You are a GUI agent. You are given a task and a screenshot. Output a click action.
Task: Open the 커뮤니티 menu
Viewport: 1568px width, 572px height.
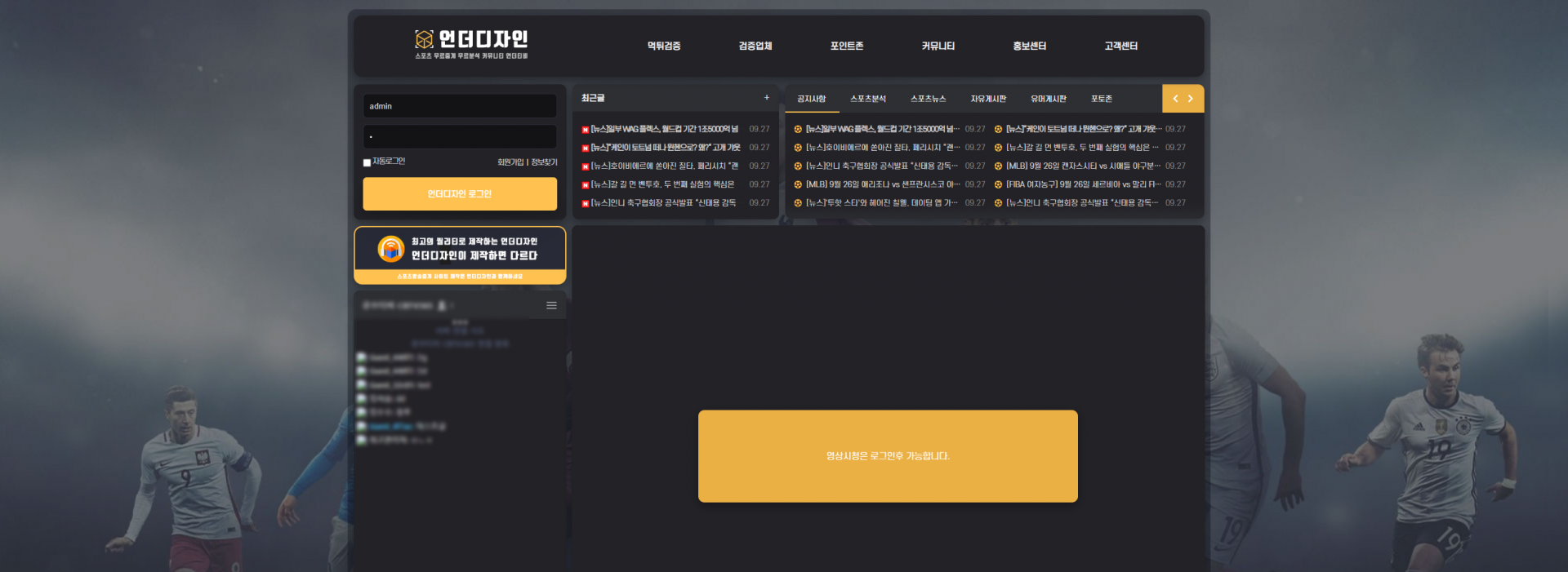pyautogui.click(x=938, y=46)
